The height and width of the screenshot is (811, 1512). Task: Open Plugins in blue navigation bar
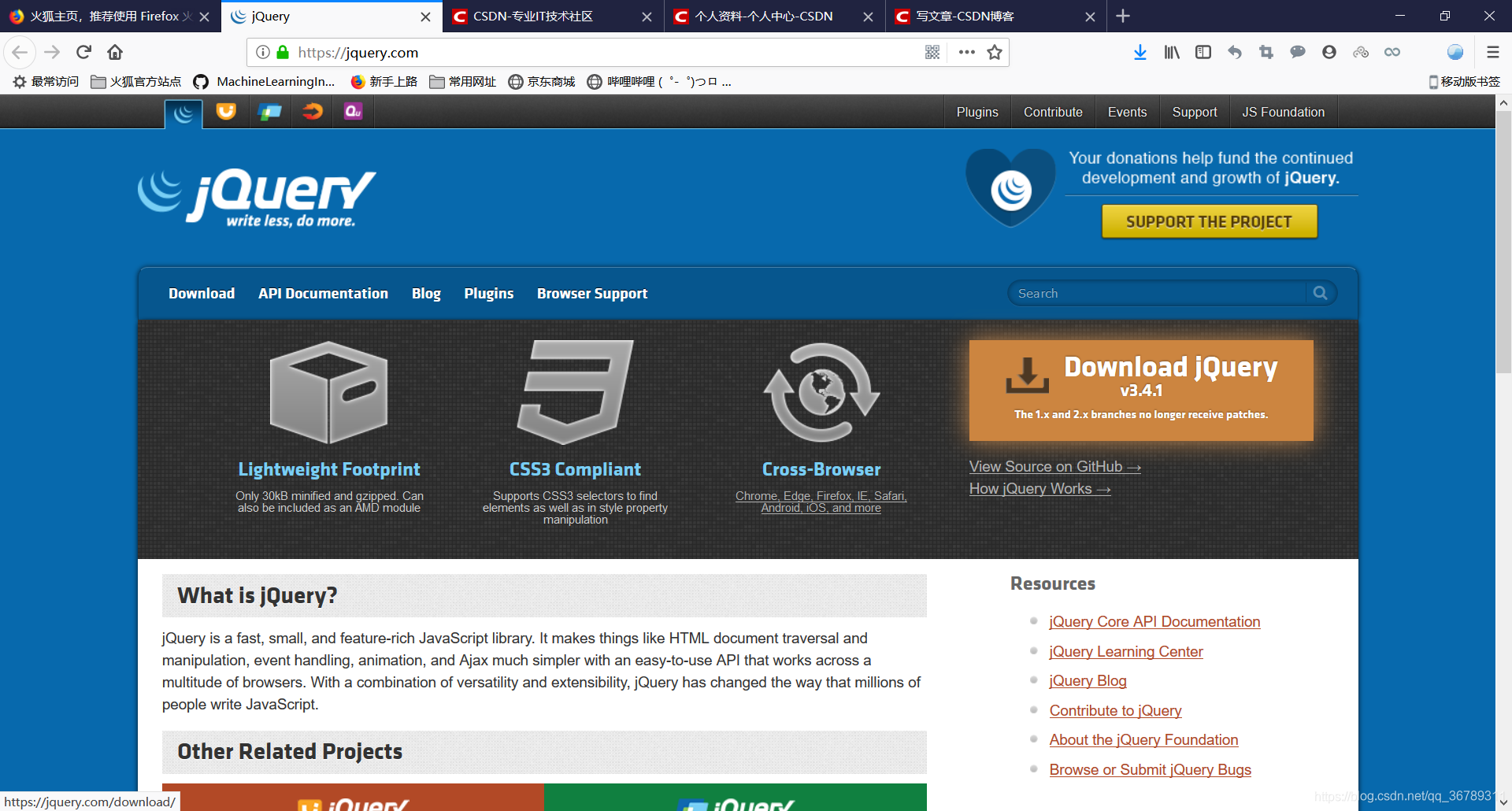[488, 293]
